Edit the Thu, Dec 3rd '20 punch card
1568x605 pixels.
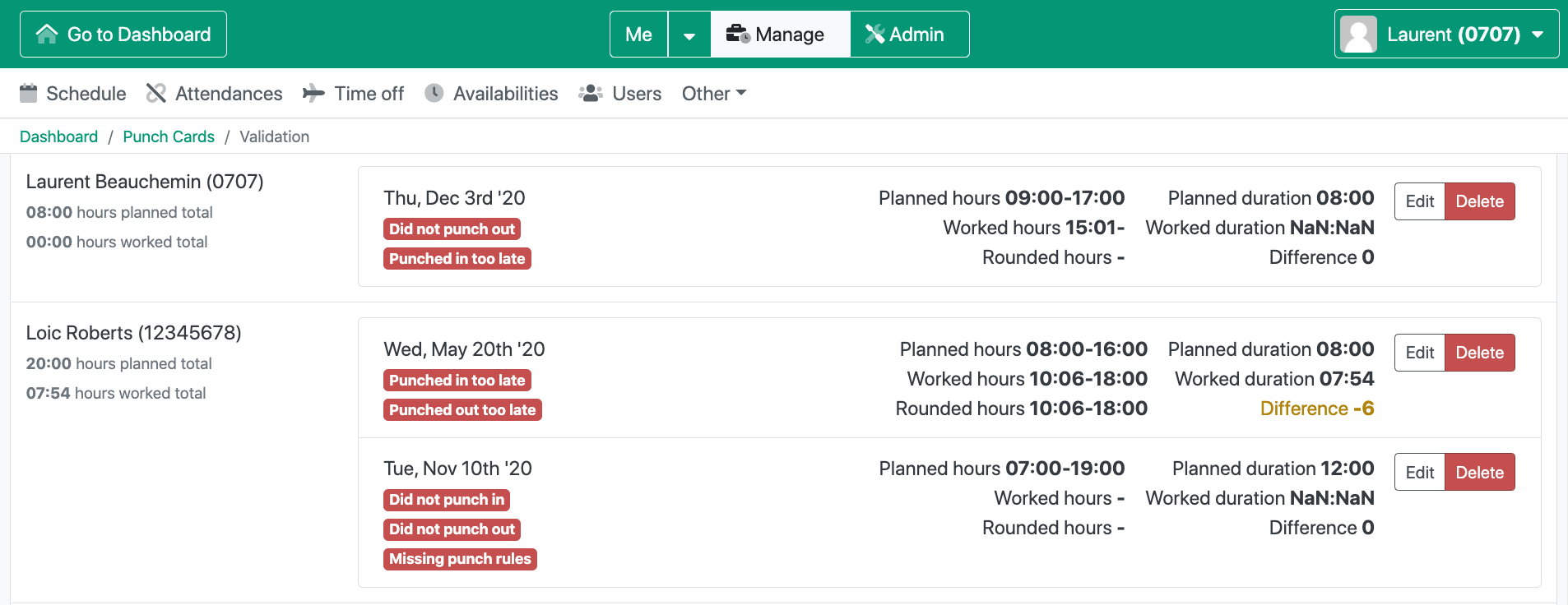coord(1419,201)
